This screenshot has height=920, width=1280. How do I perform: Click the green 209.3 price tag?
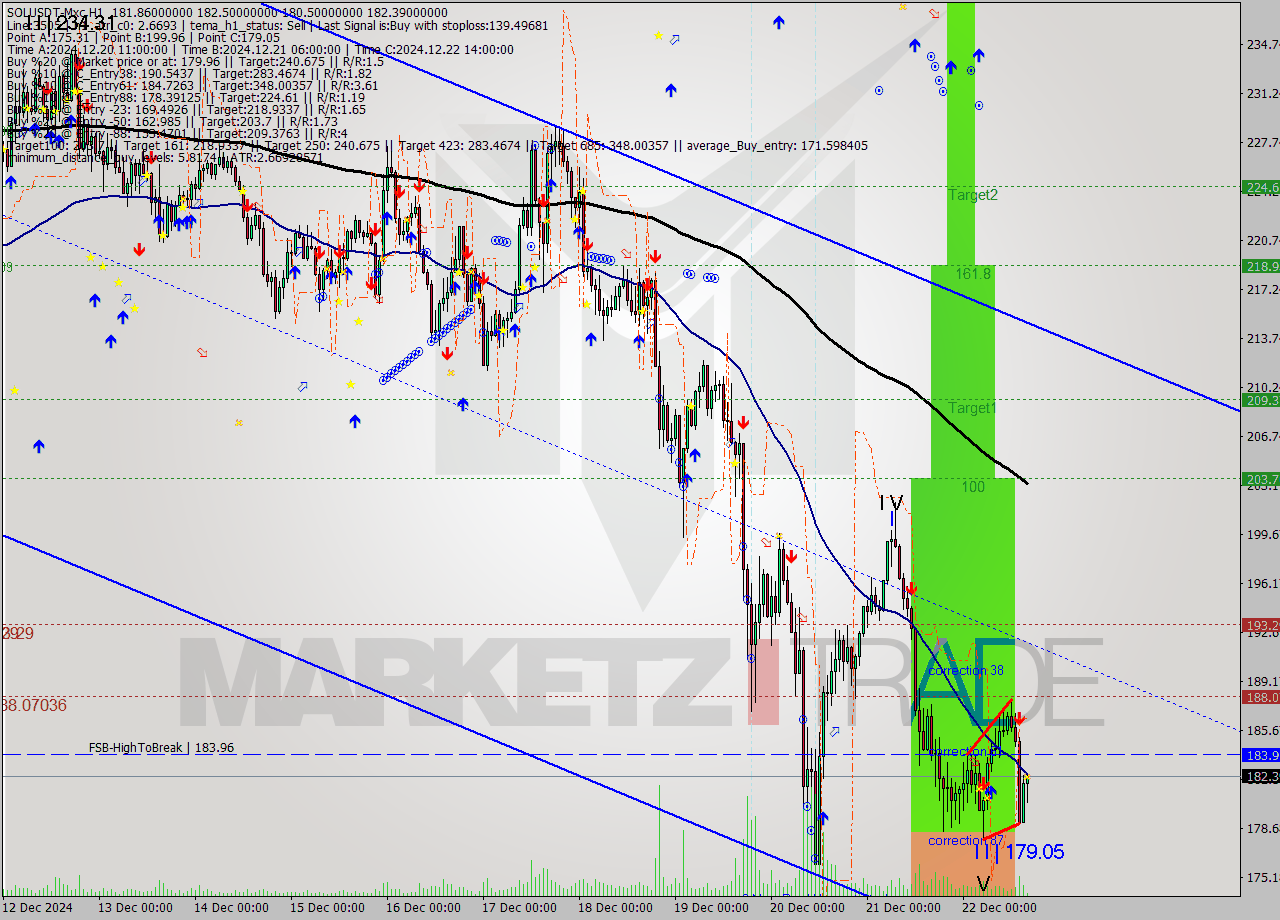(x=1261, y=400)
